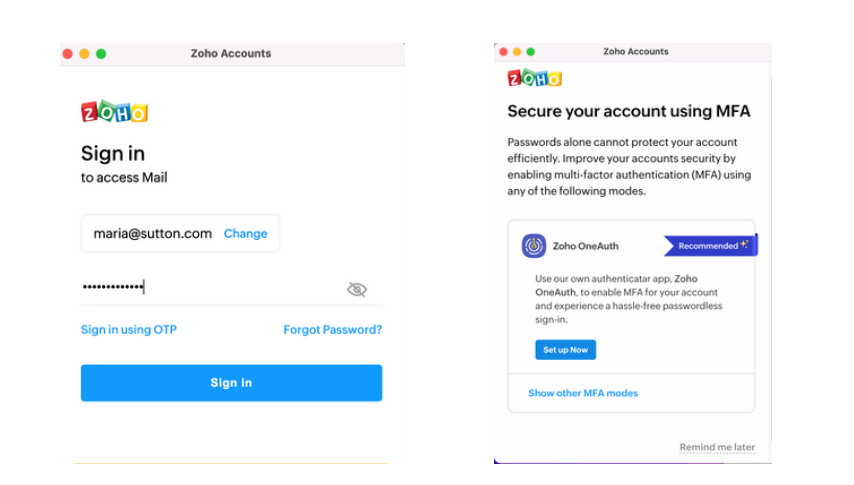
Task: Close the sign-in Zoho Accounts window
Action: [68, 53]
